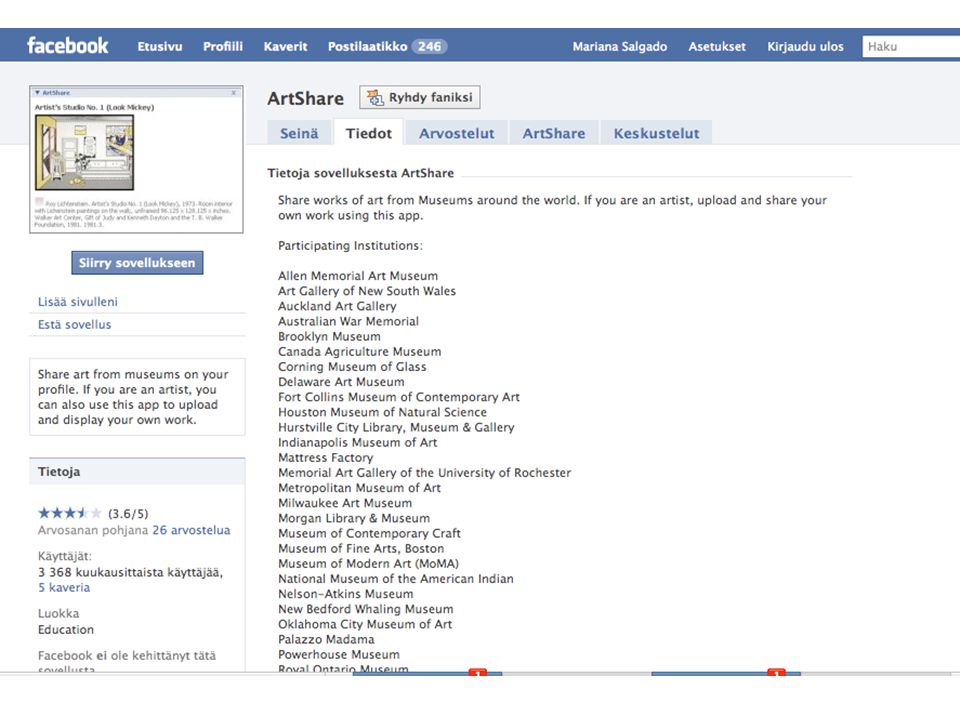The image size is (960, 720).
Task: Select 'Memorial Art Gallery of the University of Rochester'
Action: pyautogui.click(x=424, y=473)
